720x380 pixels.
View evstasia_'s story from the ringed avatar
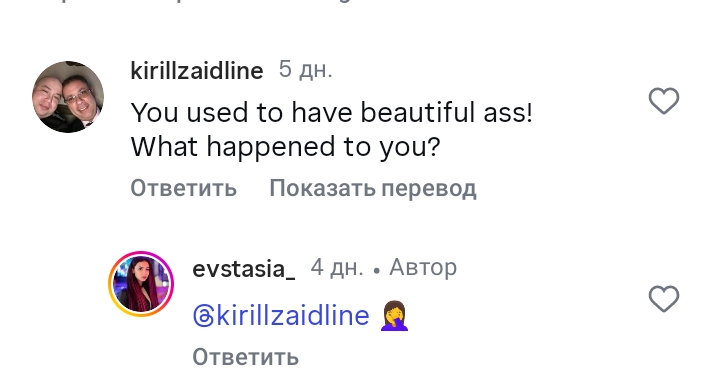pos(141,284)
